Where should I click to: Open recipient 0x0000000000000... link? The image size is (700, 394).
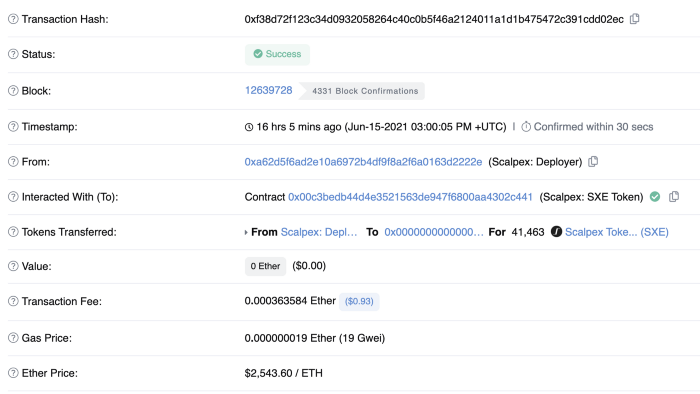tap(434, 232)
